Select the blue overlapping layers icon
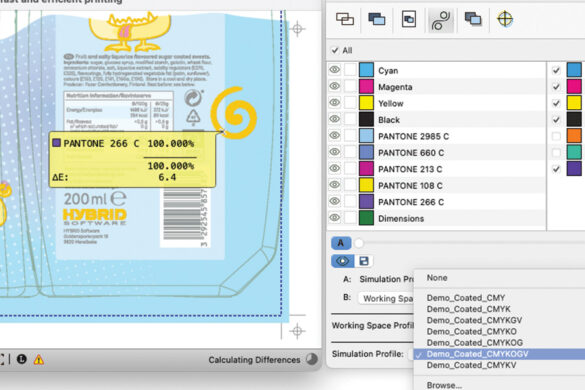The image size is (585, 390). click(x=376, y=19)
